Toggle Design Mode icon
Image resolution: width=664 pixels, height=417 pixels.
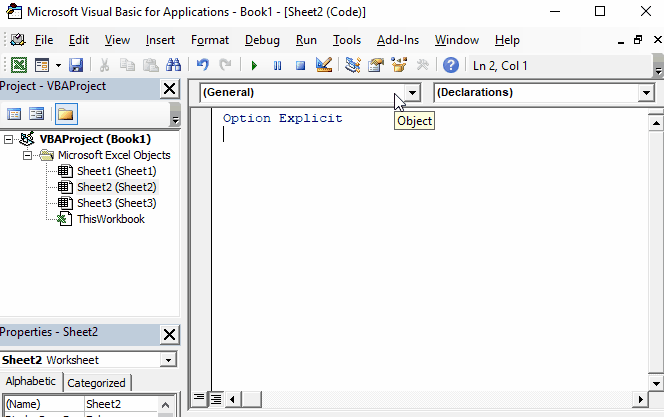[324, 65]
